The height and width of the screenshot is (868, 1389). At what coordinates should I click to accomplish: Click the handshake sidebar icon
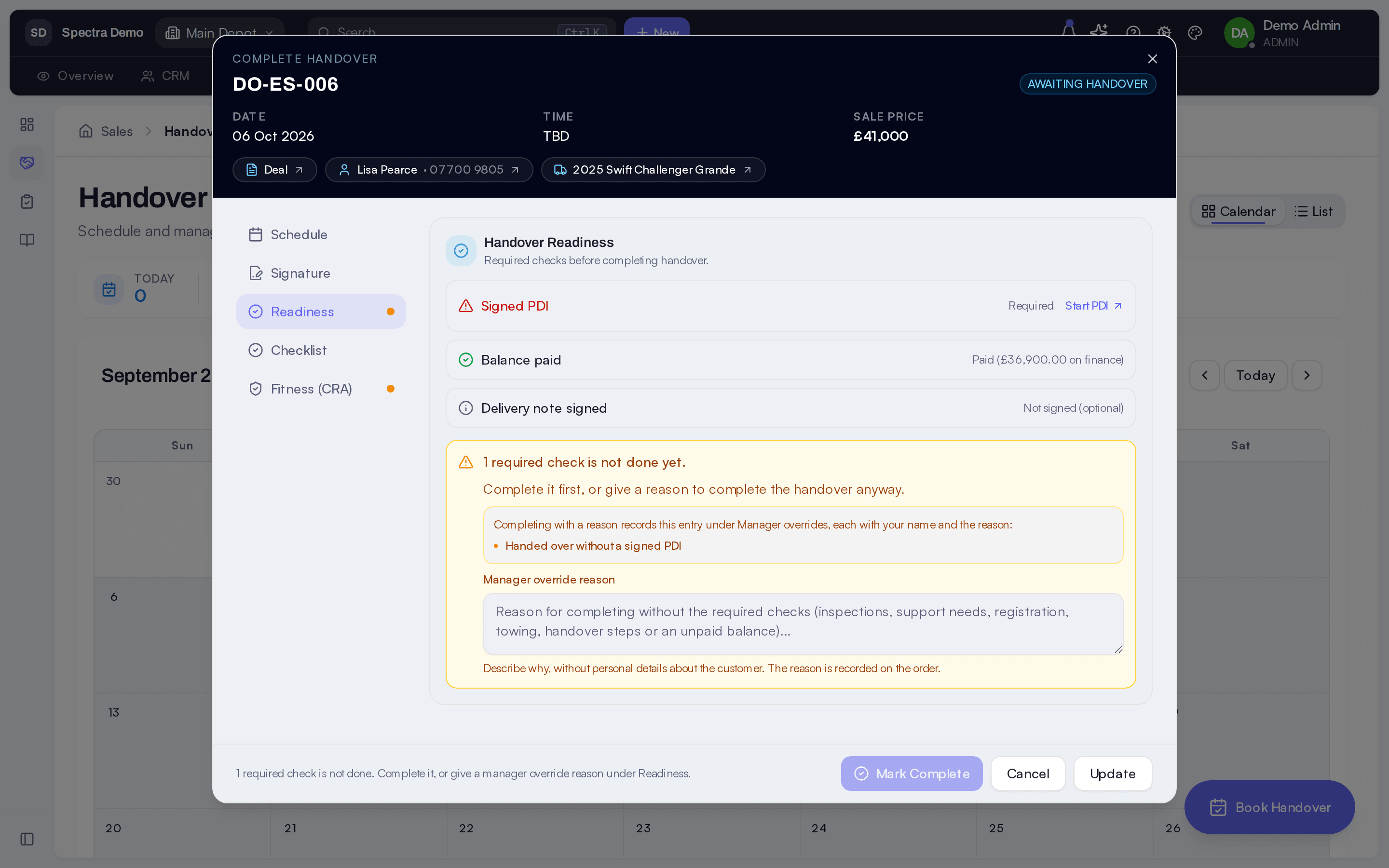pyautogui.click(x=27, y=163)
